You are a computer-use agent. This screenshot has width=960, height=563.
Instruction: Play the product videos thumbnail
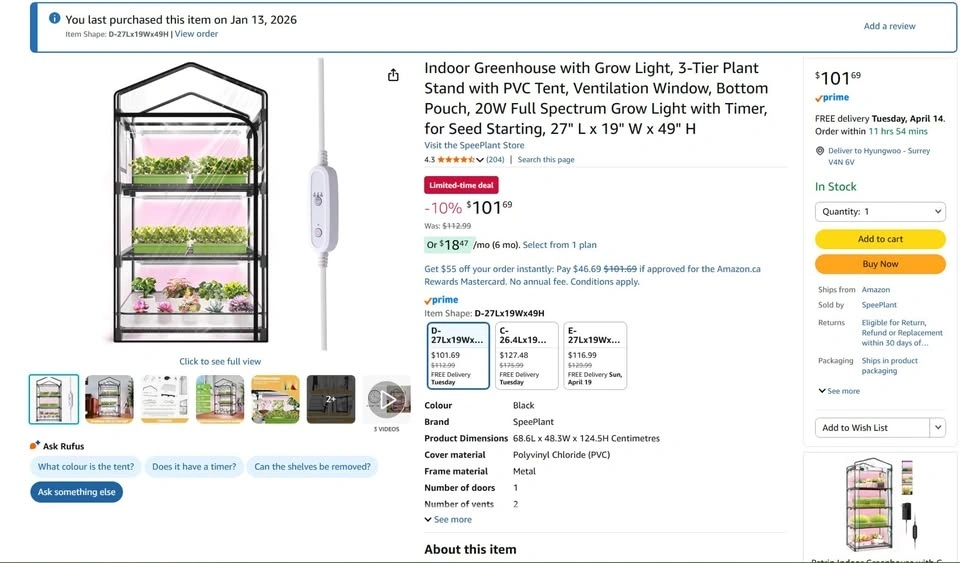click(x=386, y=400)
